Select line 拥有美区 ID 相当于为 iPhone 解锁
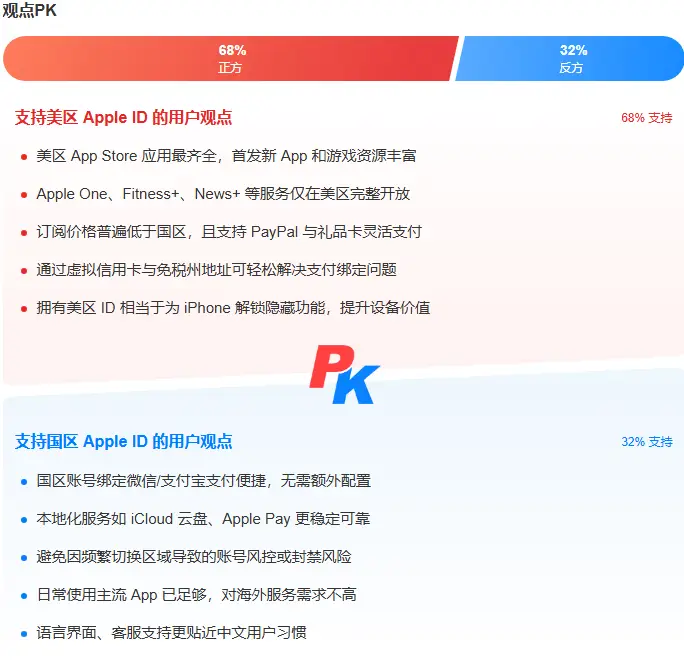This screenshot has height=660, width=684. pyautogui.click(x=233, y=308)
